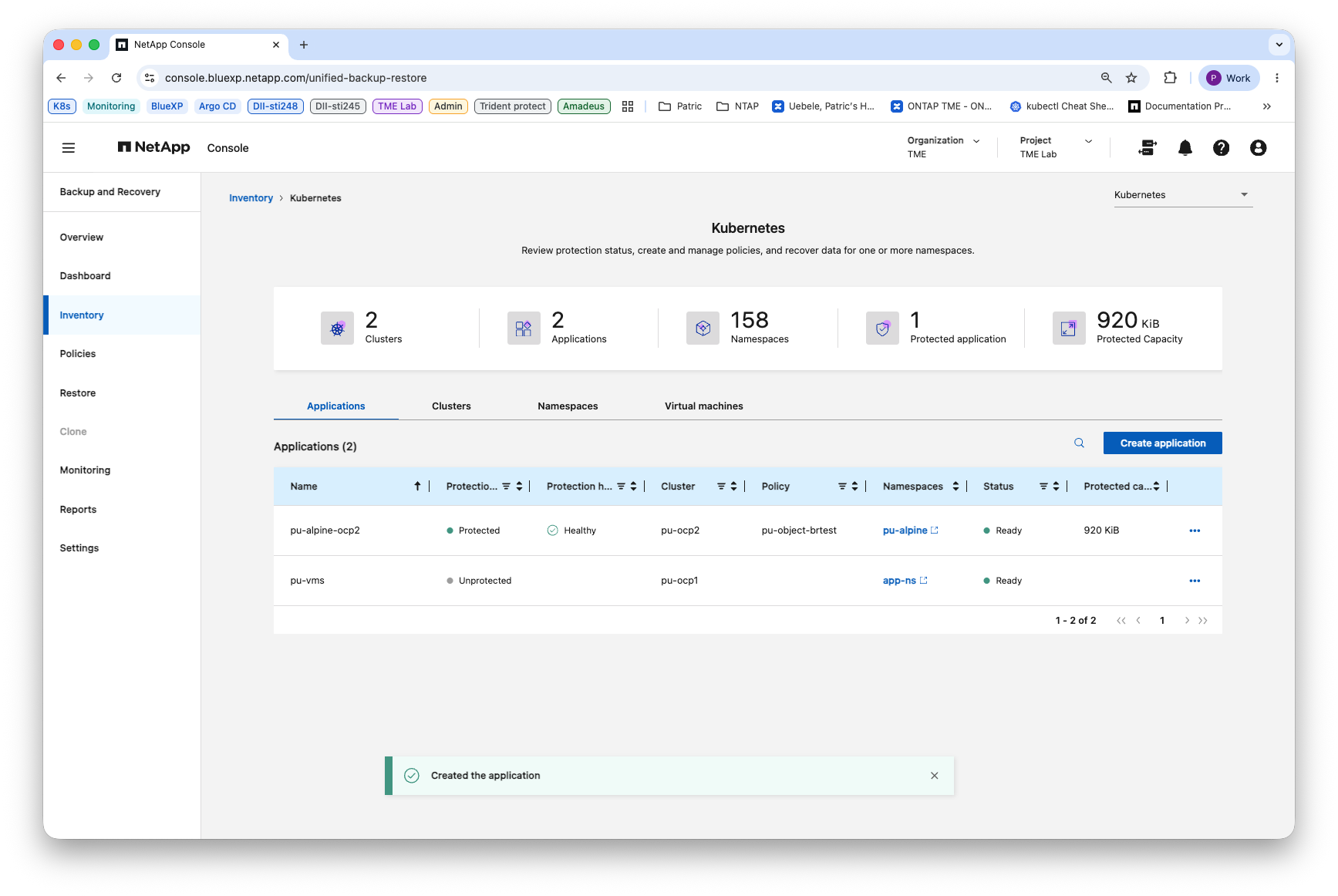The image size is (1338, 896).
Task: Open the user account profile icon
Action: pos(1258,148)
